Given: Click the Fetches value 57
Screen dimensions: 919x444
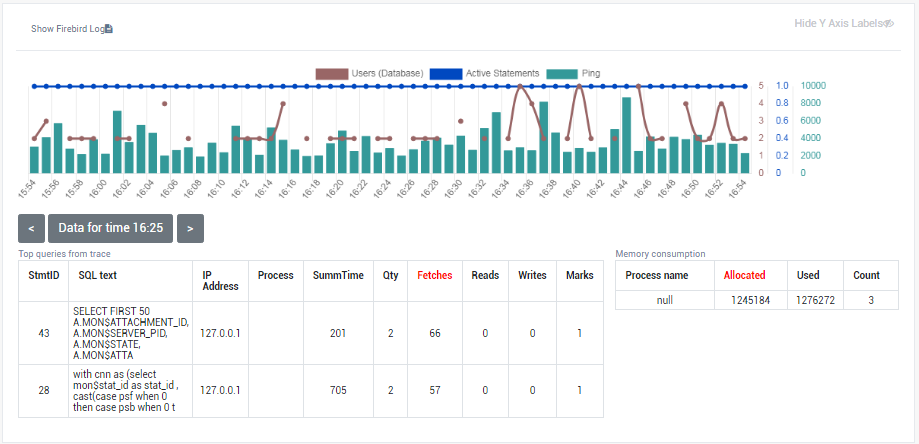Looking at the screenshot, I should pos(435,391).
